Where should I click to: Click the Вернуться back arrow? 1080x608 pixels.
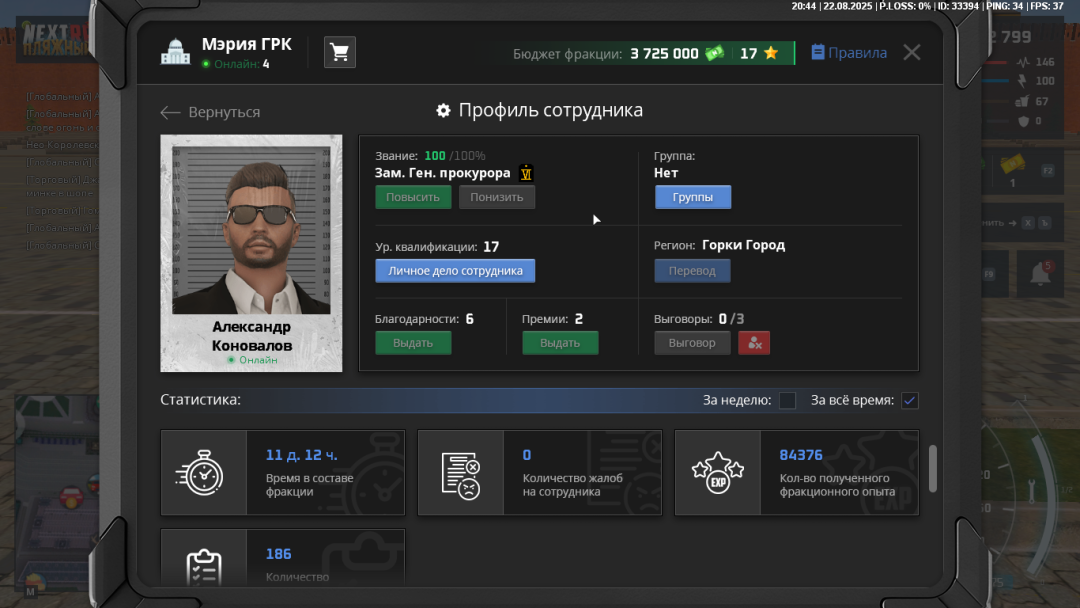coord(170,113)
